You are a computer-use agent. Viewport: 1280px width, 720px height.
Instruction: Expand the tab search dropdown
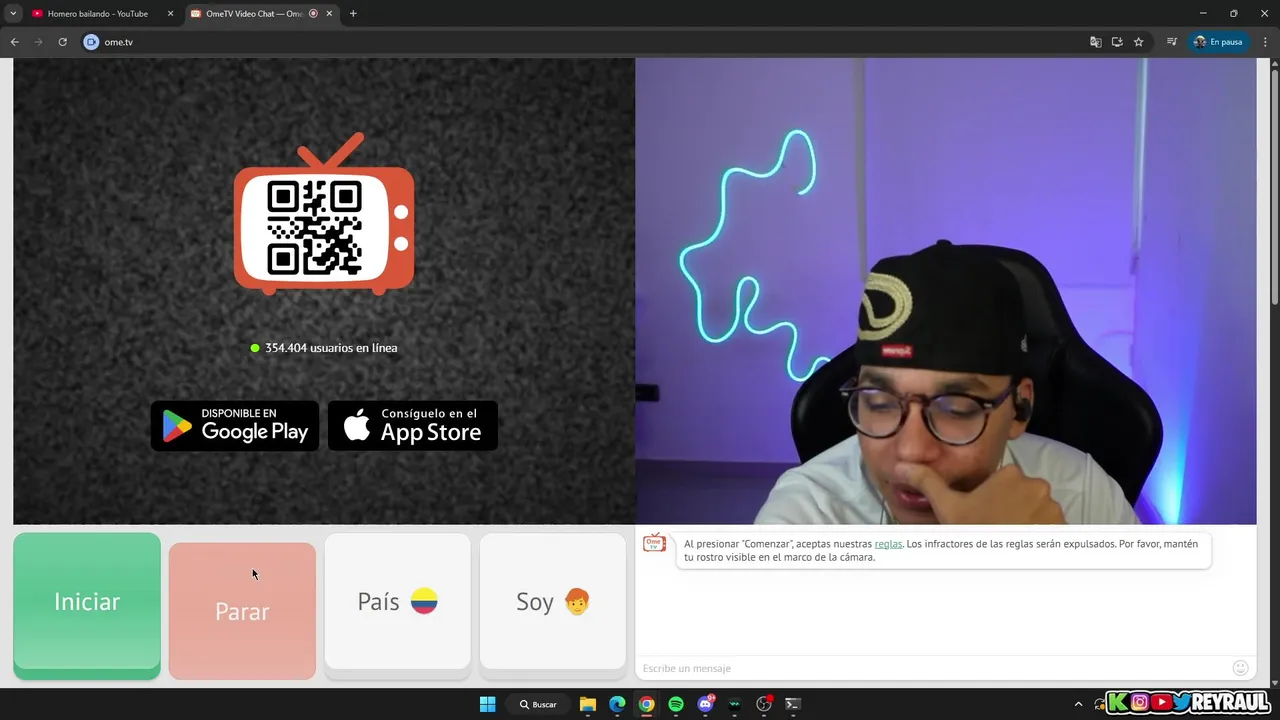click(13, 14)
